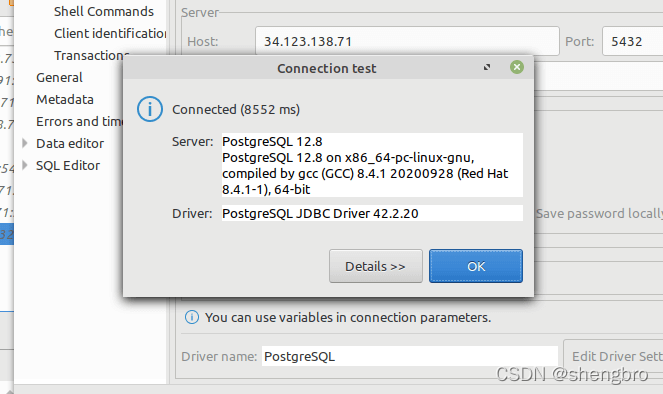The image size is (663, 394).
Task: Click the Host field with 34.123.138.71
Action: [407, 41]
